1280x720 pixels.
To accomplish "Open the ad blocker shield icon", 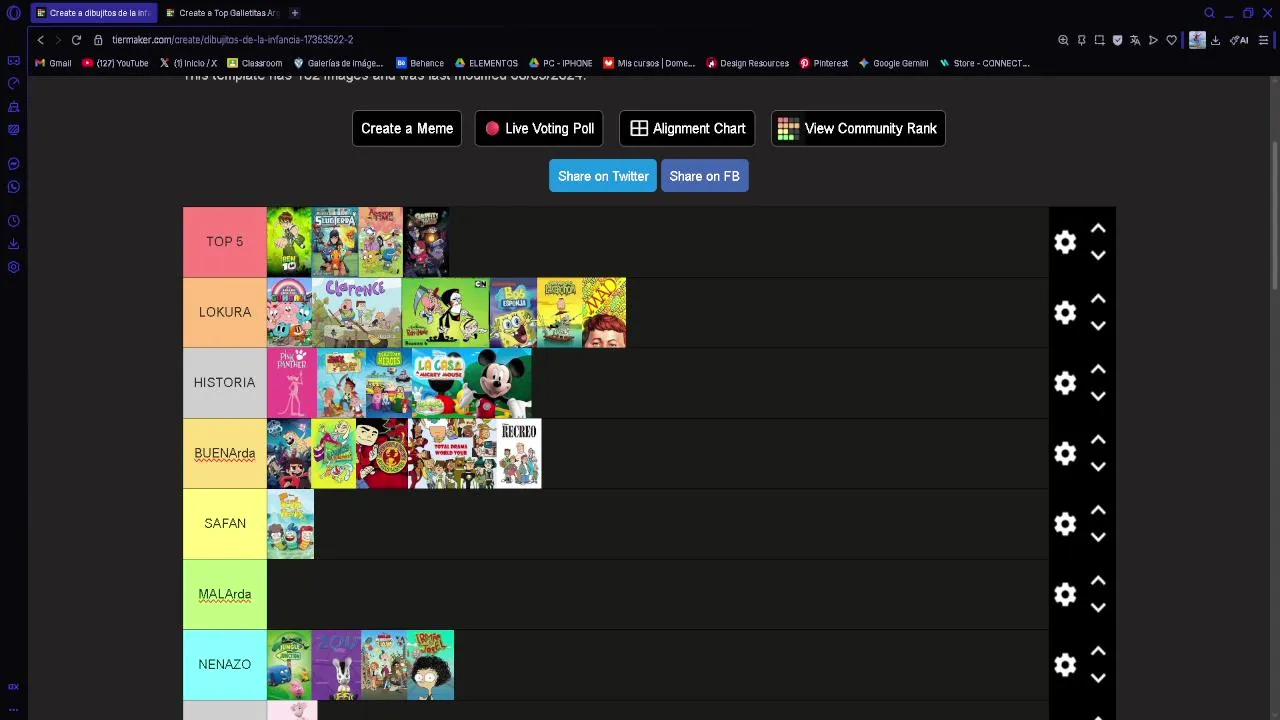I will coord(1117,40).
